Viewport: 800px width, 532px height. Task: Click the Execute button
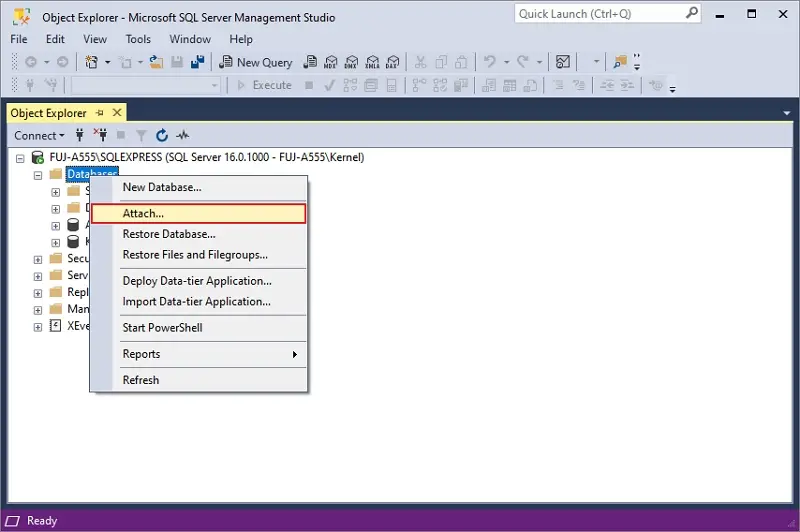(265, 85)
